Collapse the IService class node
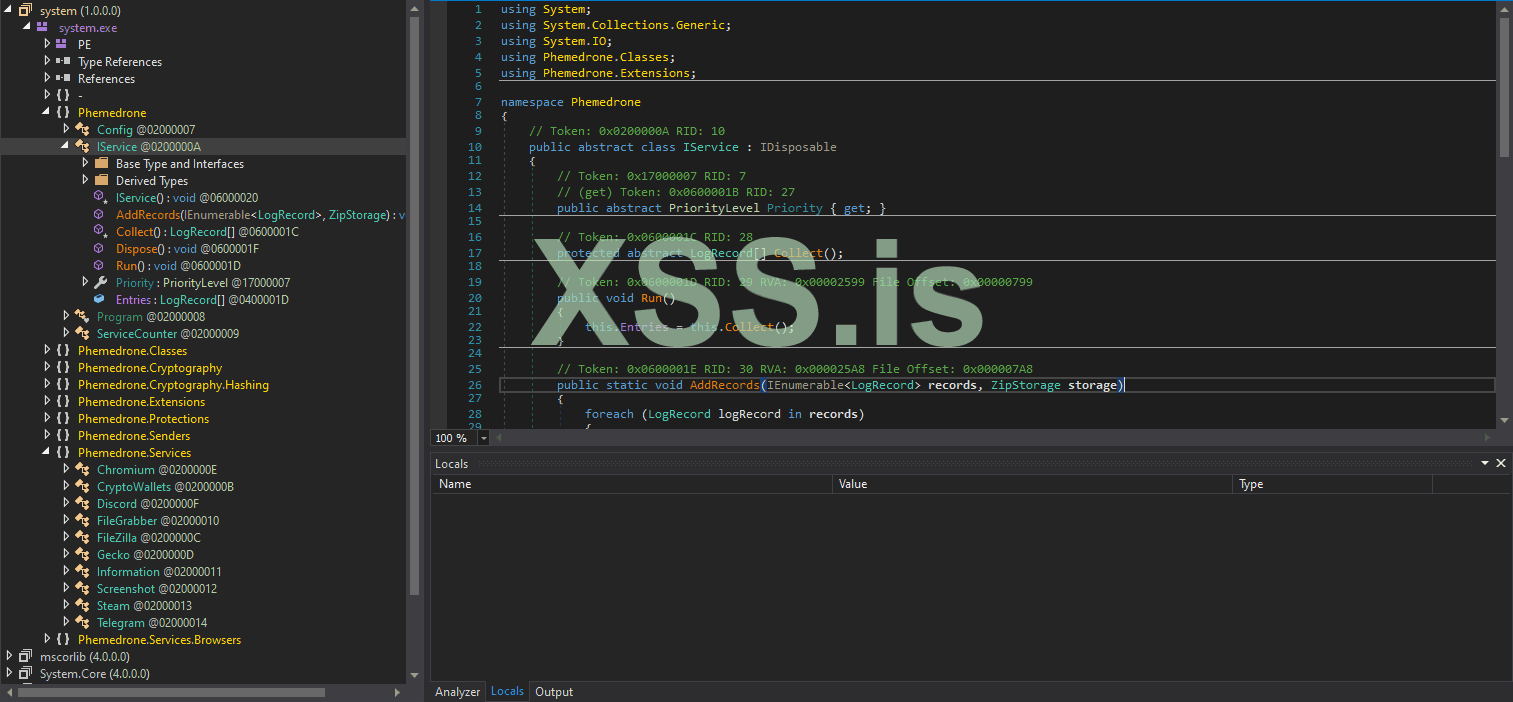The height and width of the screenshot is (702, 1513). (66, 146)
